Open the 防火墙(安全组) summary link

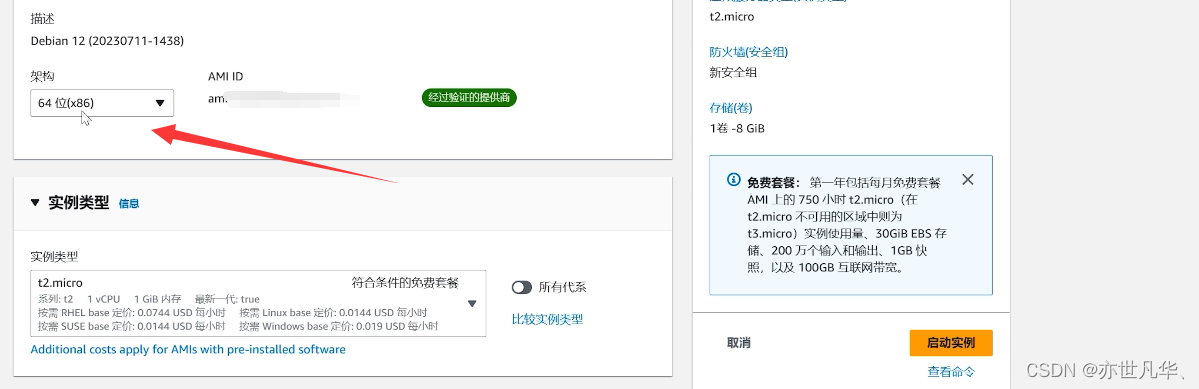click(749, 53)
